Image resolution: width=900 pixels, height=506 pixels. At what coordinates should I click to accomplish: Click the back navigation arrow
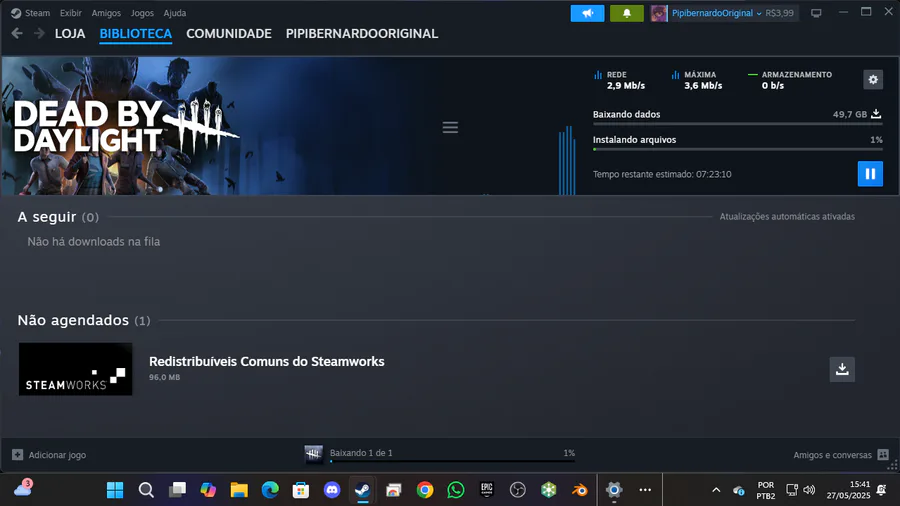pyautogui.click(x=17, y=33)
